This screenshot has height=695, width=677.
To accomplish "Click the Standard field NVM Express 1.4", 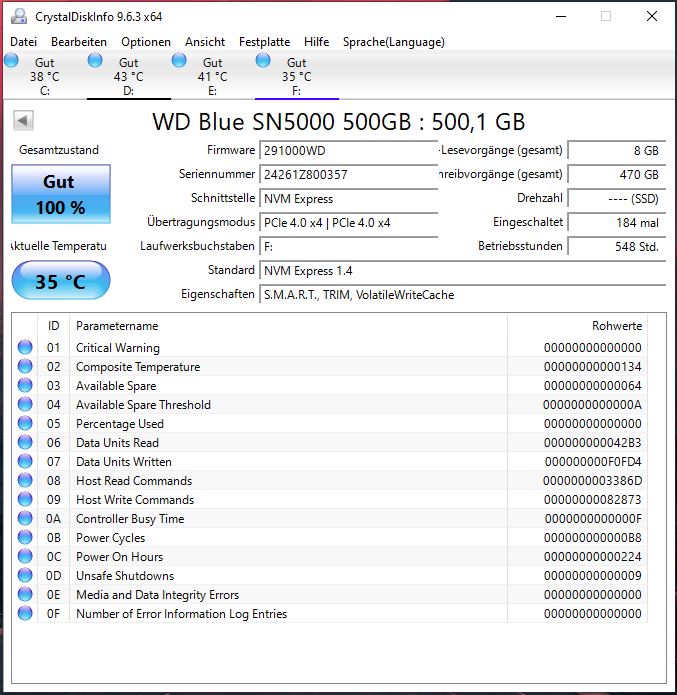I will (462, 270).
